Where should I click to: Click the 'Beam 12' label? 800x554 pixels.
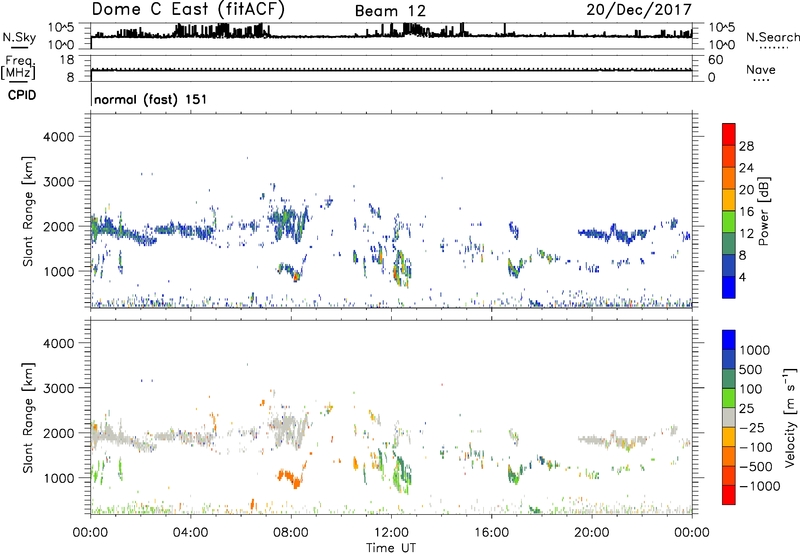[x=390, y=11]
